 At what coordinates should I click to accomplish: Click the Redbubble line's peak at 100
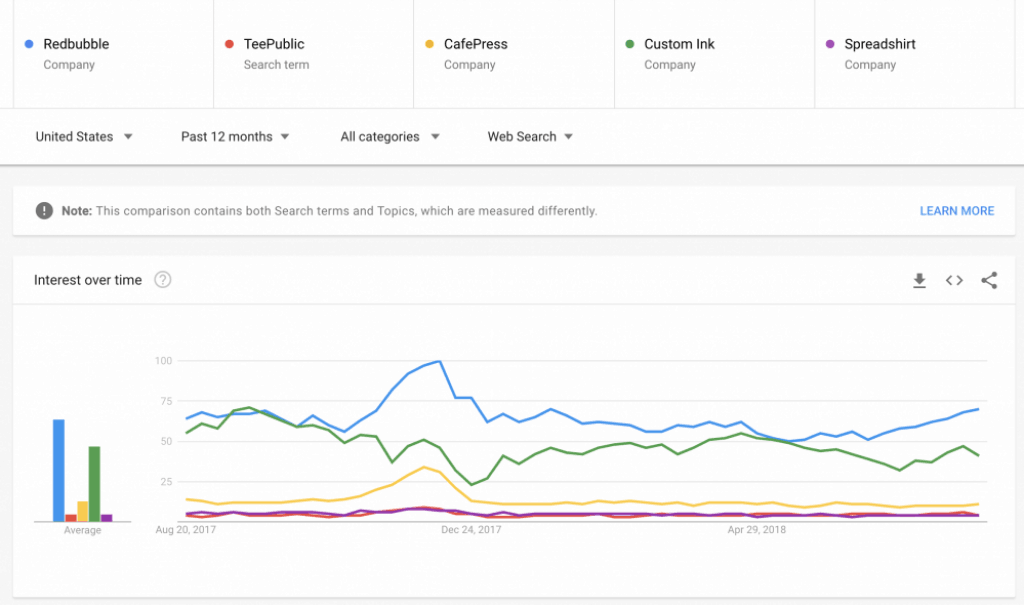439,361
